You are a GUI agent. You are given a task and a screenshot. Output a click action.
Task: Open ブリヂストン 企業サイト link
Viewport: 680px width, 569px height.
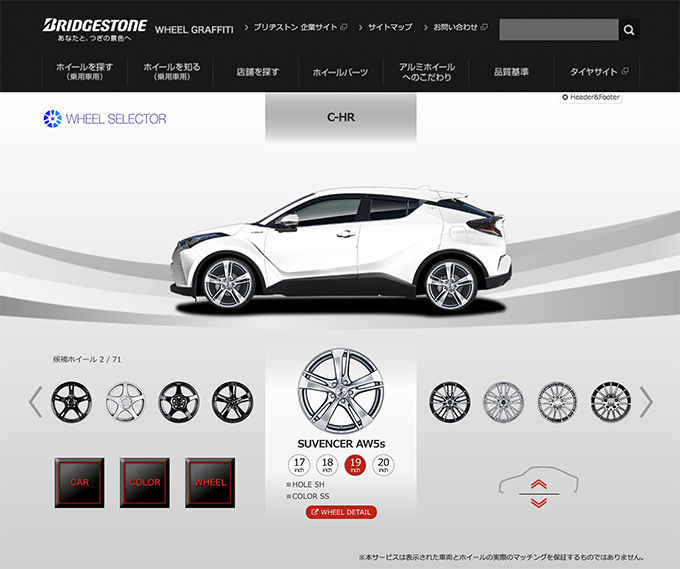(300, 27)
